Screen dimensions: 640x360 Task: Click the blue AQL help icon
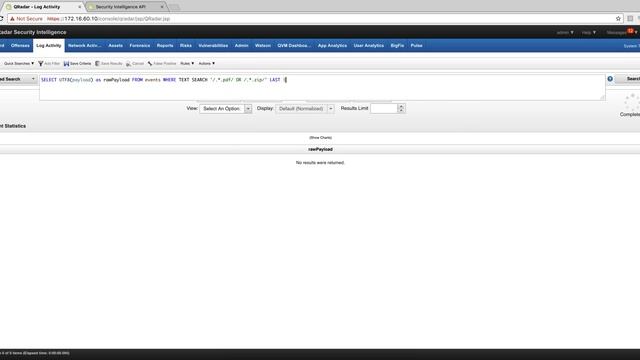610,79
